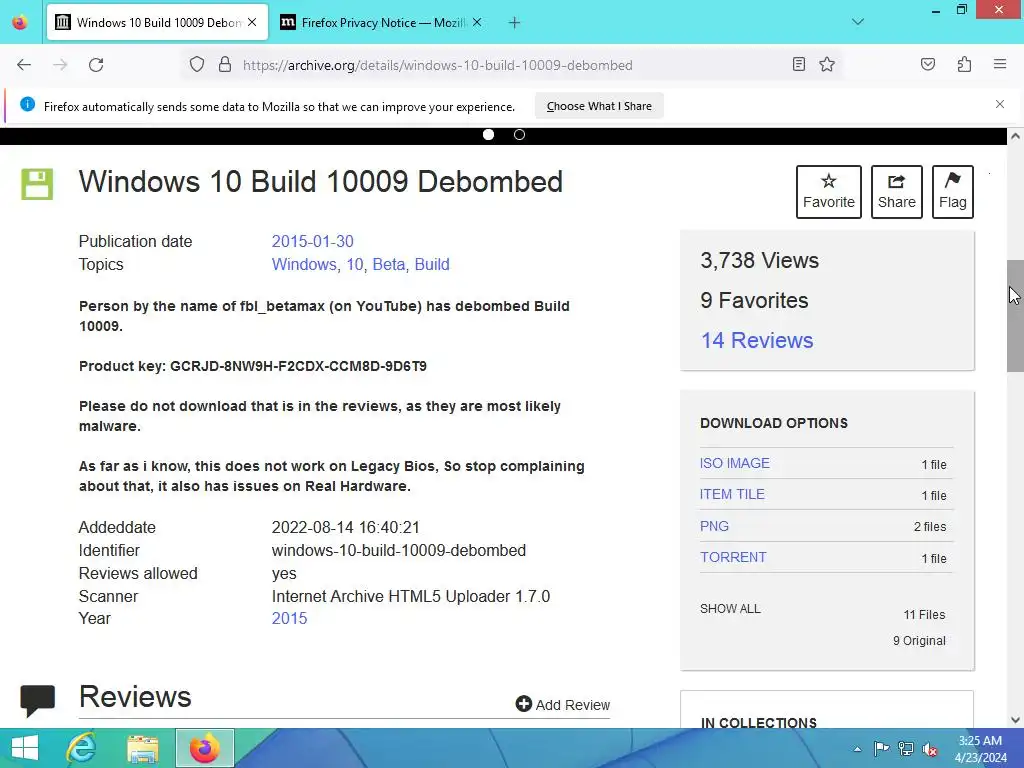Open a new tab with plus button
This screenshot has width=1024, height=768.
514,23
